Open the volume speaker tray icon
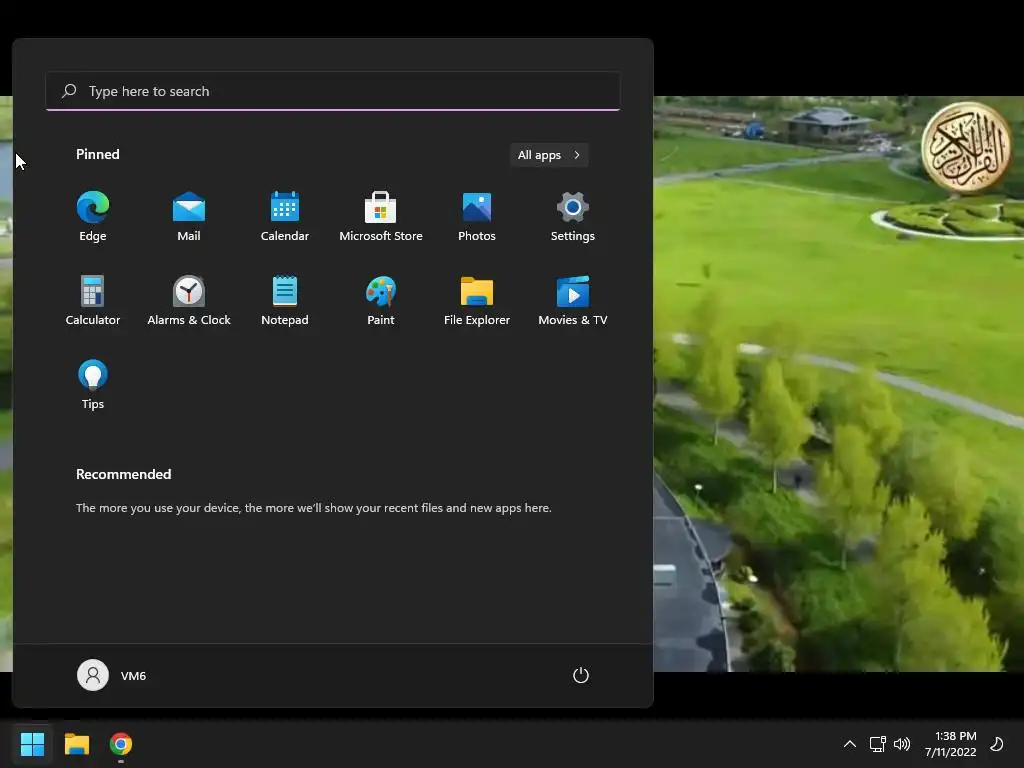 (902, 744)
